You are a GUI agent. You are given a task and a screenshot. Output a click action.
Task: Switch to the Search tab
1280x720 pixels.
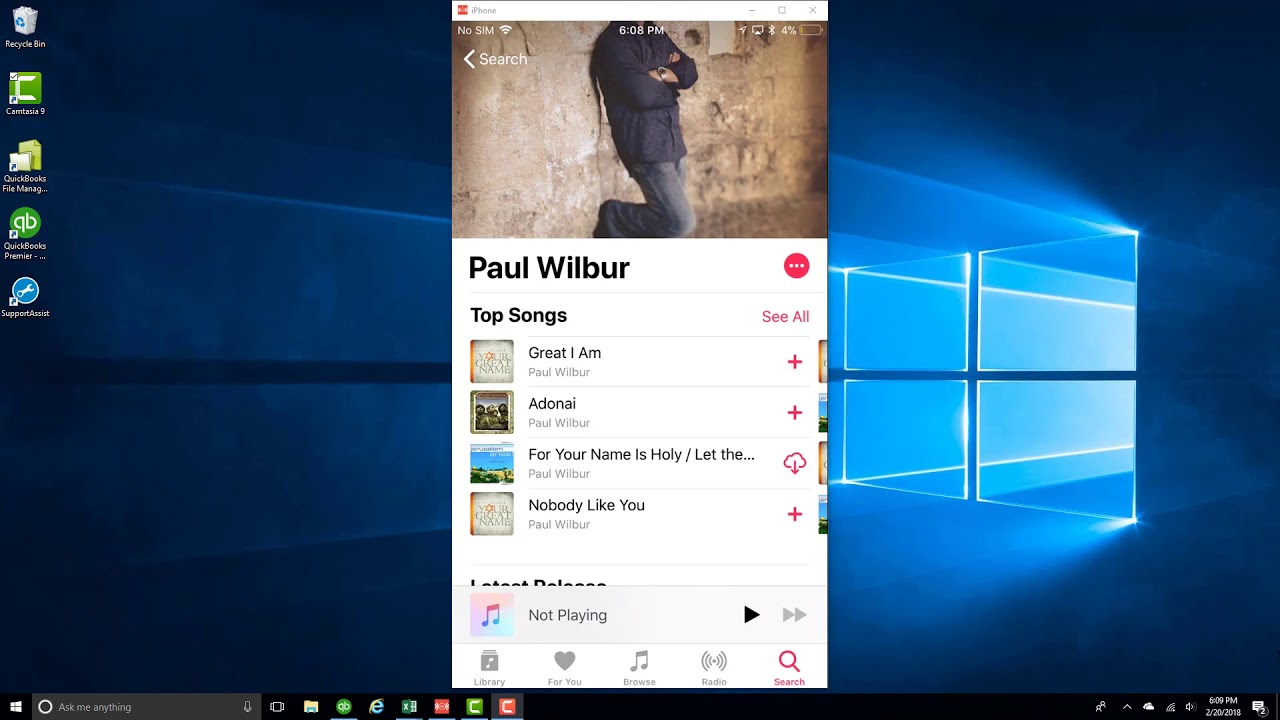point(789,667)
